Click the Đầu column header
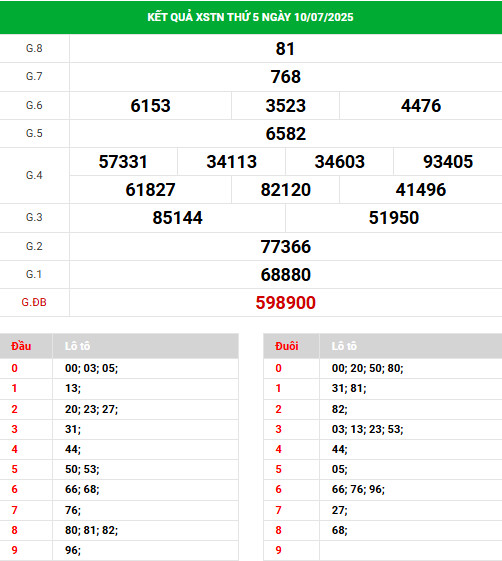This screenshot has height=561, width=502. (x=21, y=346)
